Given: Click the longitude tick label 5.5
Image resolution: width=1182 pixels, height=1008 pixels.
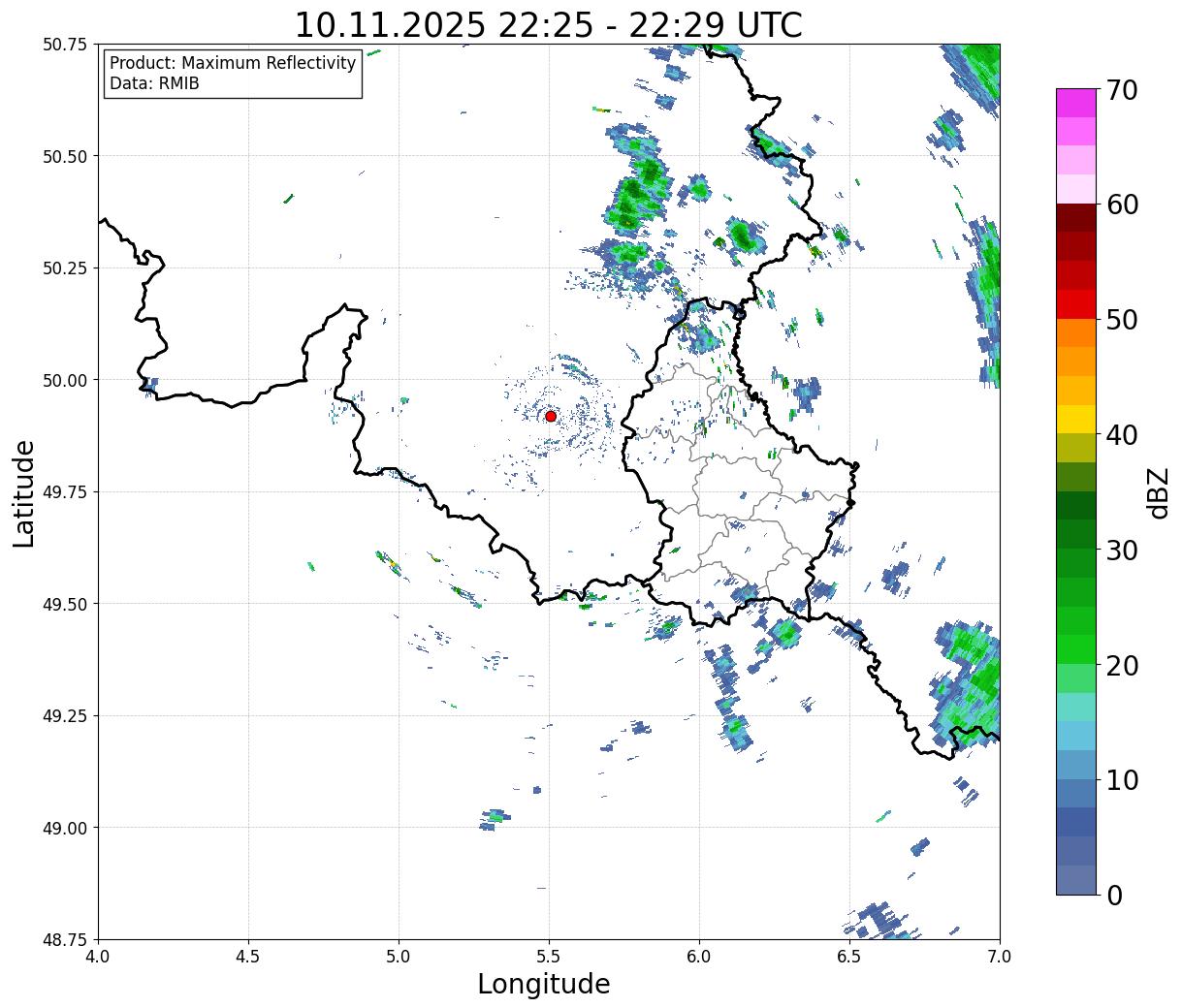Looking at the screenshot, I should point(549,956).
